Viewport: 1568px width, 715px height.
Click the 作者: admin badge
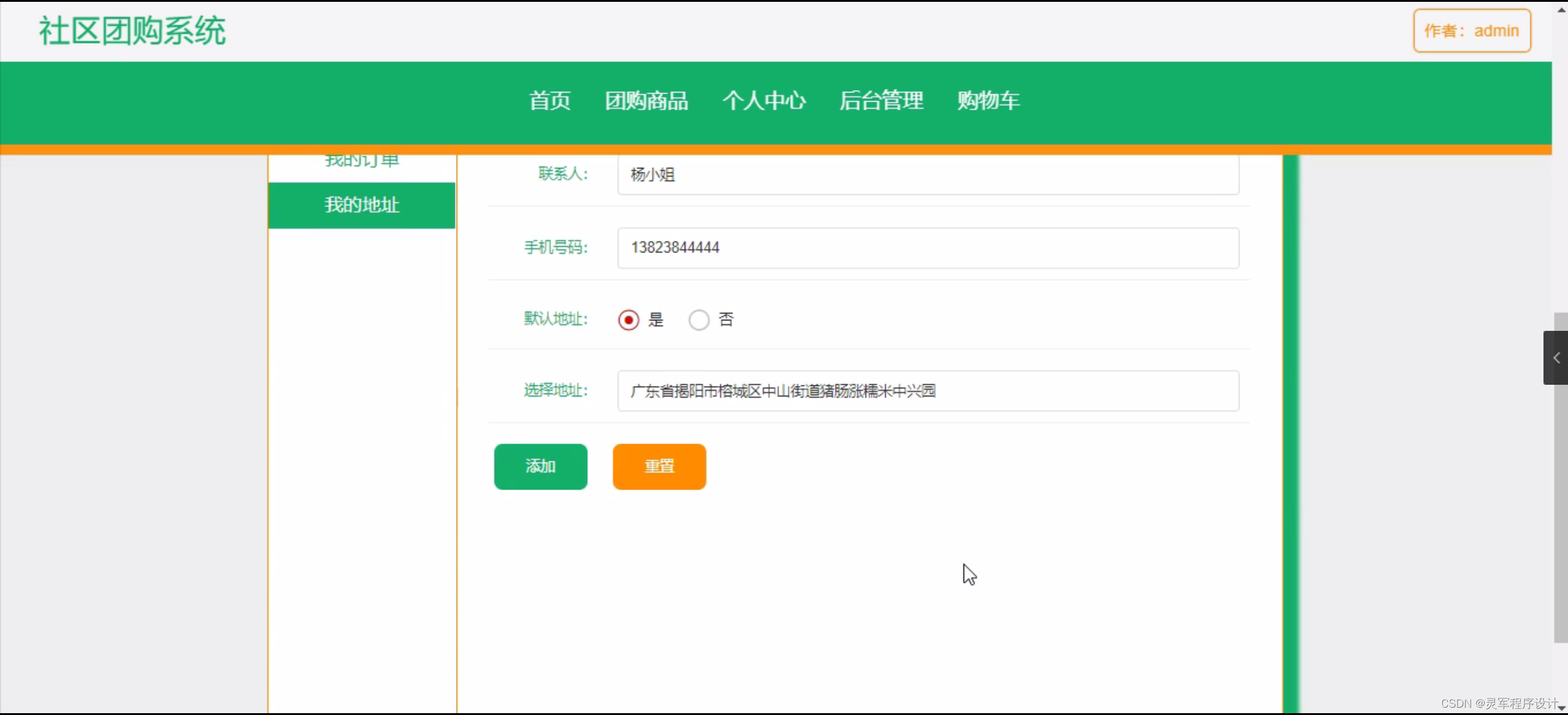click(x=1472, y=31)
